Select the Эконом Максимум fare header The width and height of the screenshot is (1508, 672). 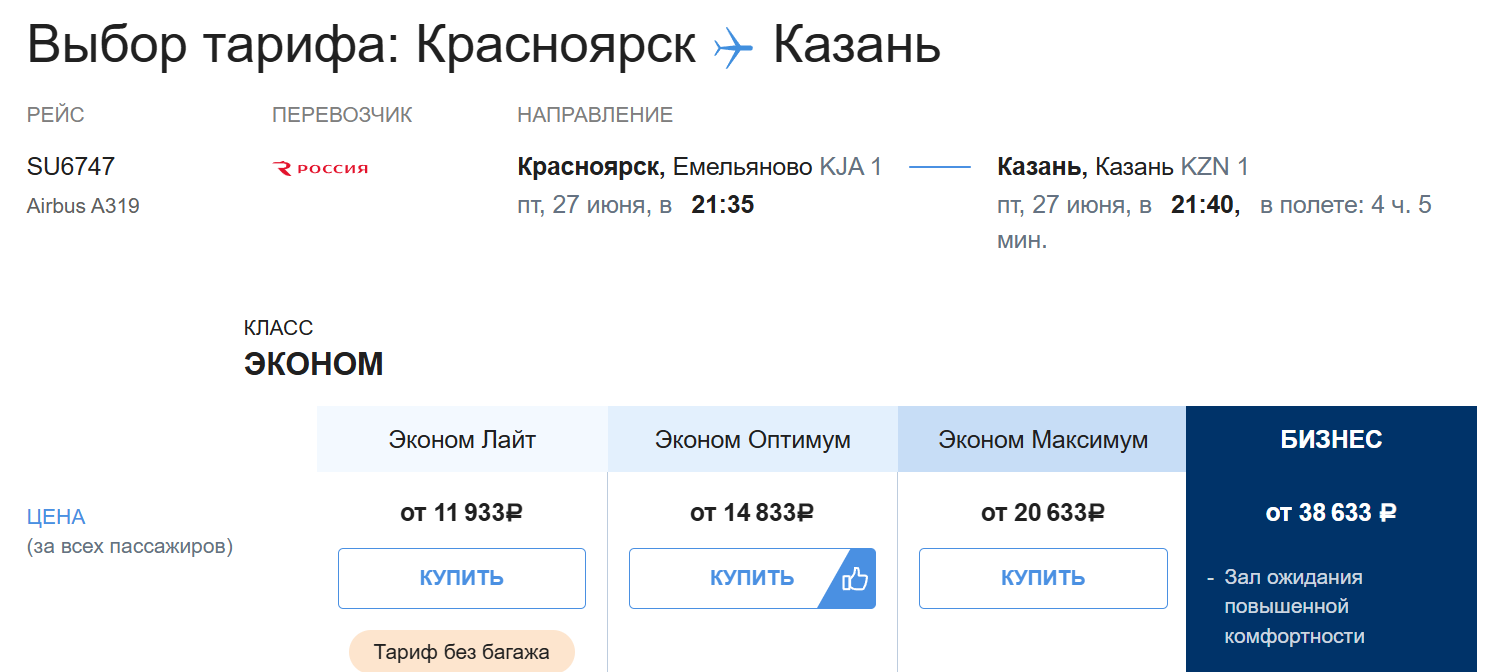[1042, 440]
